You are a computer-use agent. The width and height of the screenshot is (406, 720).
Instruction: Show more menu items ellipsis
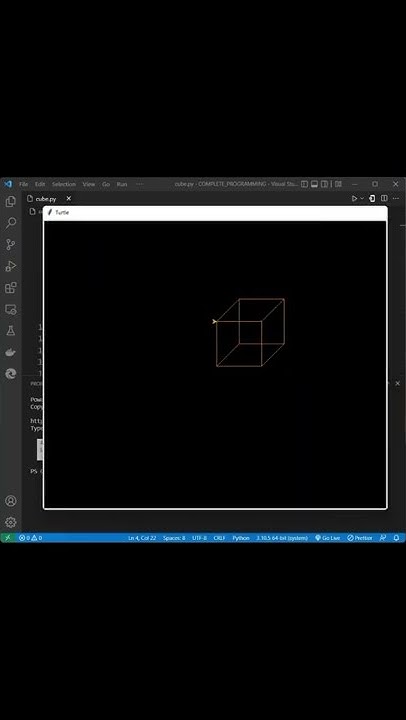(140, 184)
